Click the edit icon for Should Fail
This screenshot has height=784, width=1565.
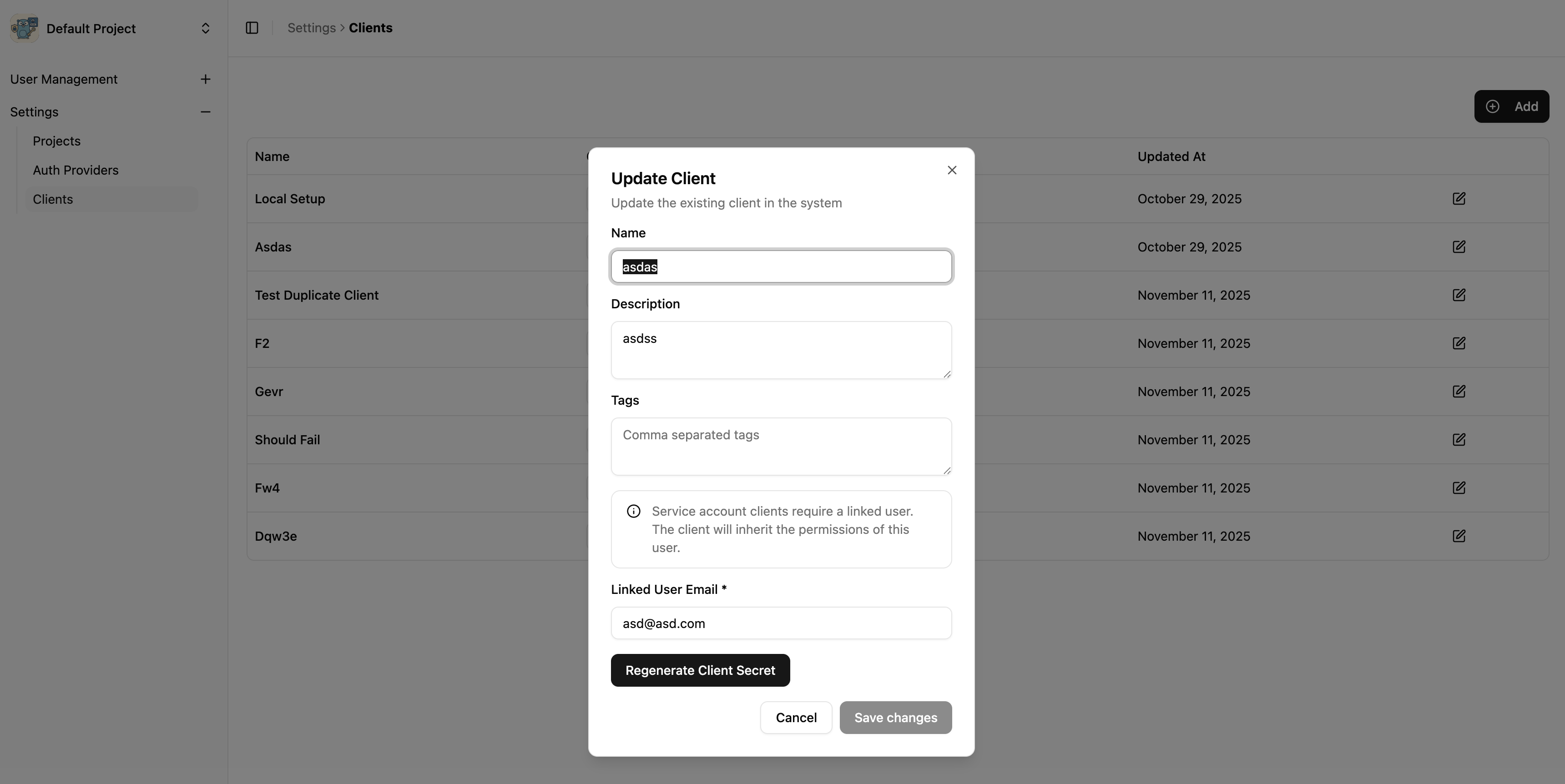pyautogui.click(x=1459, y=440)
